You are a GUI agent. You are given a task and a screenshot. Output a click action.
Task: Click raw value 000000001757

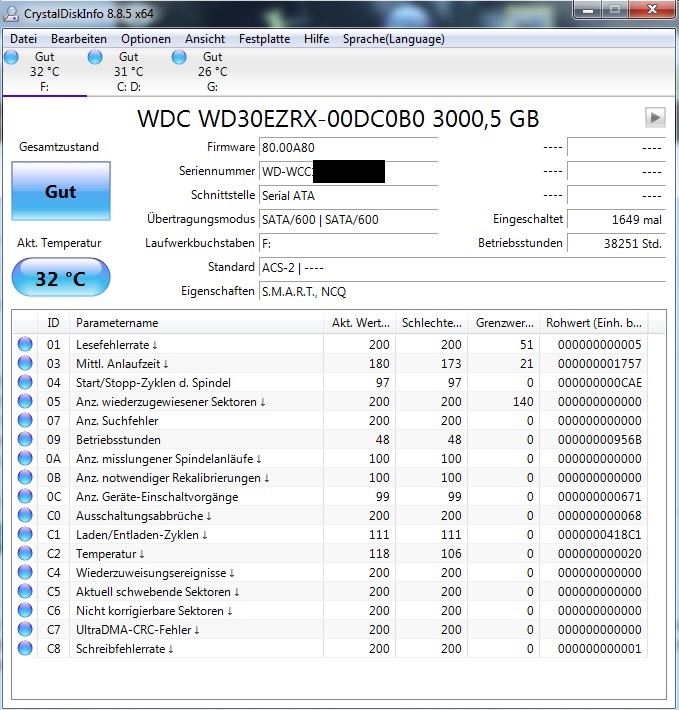point(599,364)
